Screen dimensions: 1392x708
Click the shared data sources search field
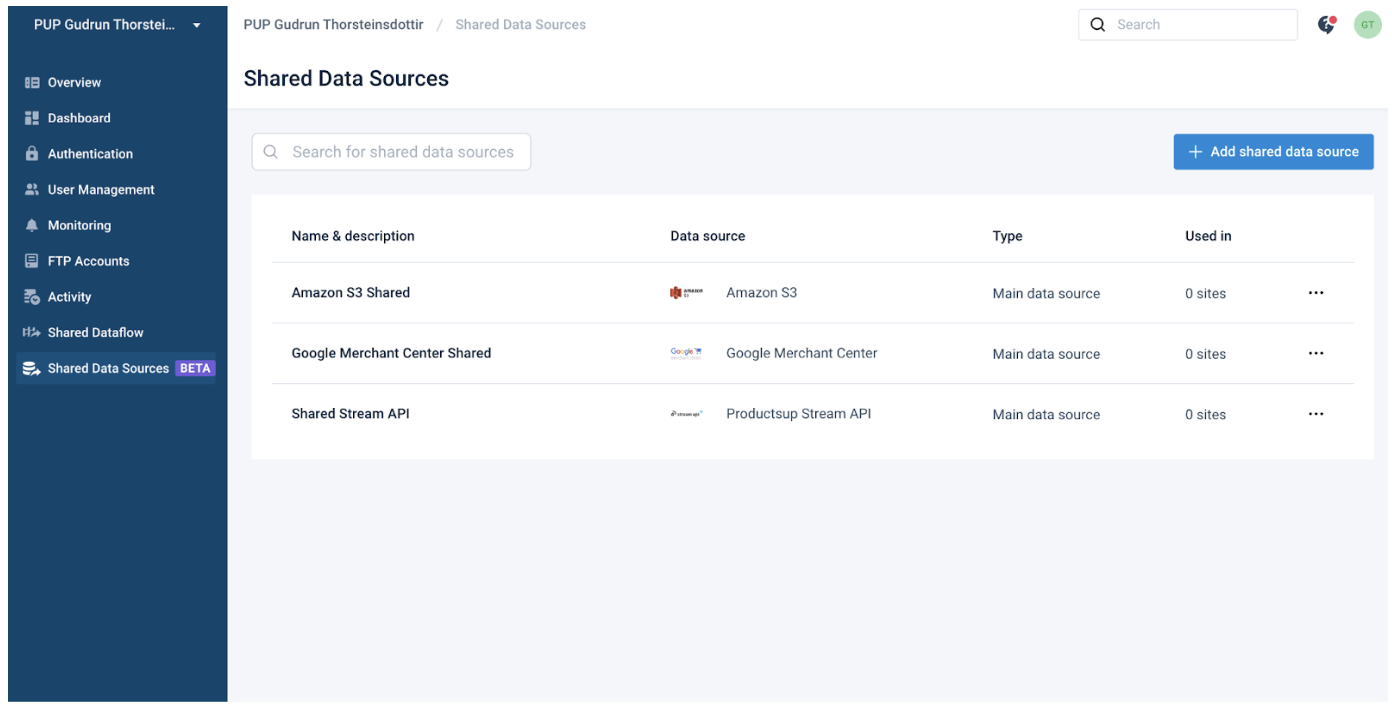[x=391, y=151]
